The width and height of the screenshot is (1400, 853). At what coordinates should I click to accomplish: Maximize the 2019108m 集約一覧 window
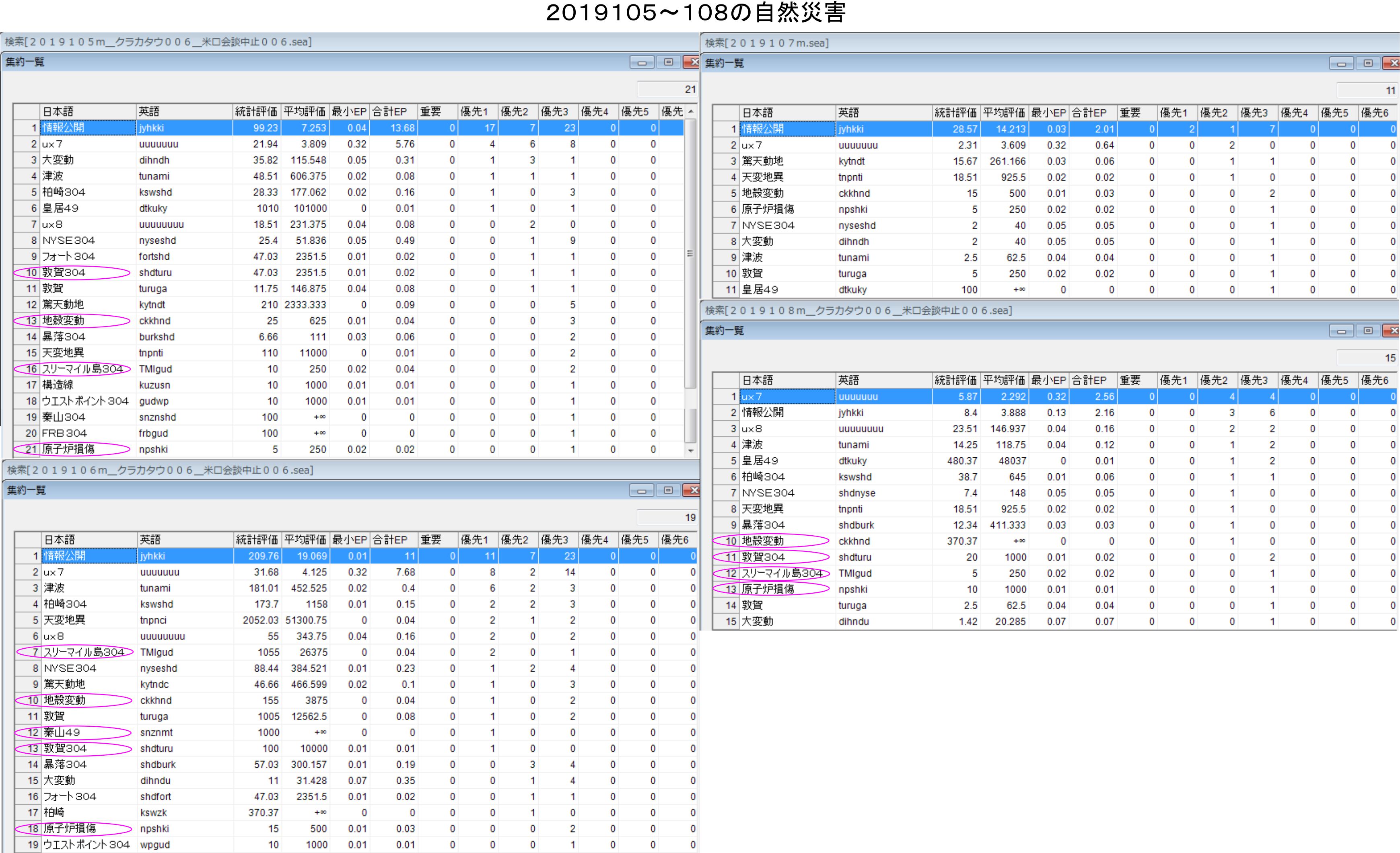[x=1368, y=331]
